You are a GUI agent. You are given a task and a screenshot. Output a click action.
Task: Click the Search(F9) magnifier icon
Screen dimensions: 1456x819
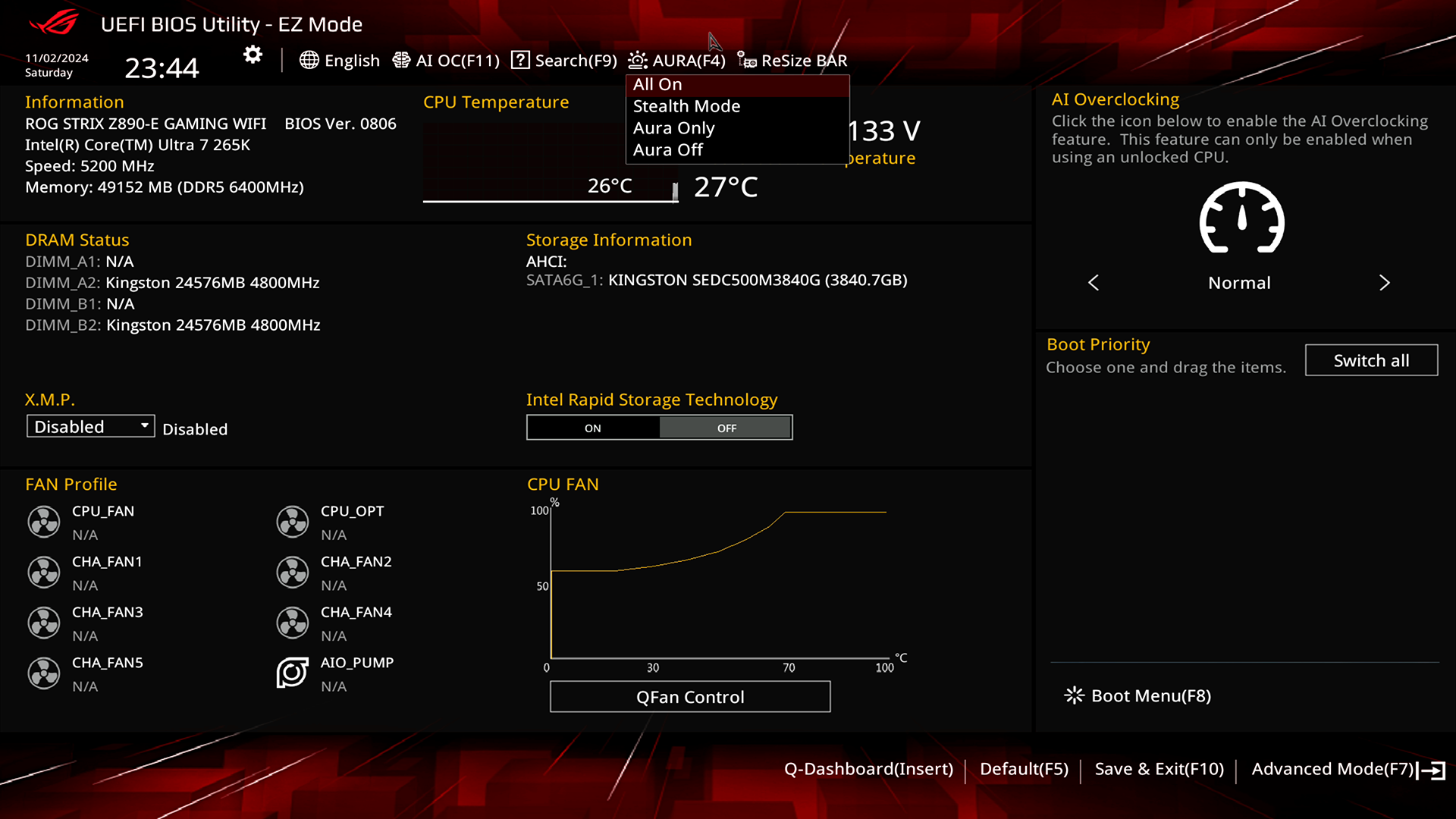(x=520, y=61)
